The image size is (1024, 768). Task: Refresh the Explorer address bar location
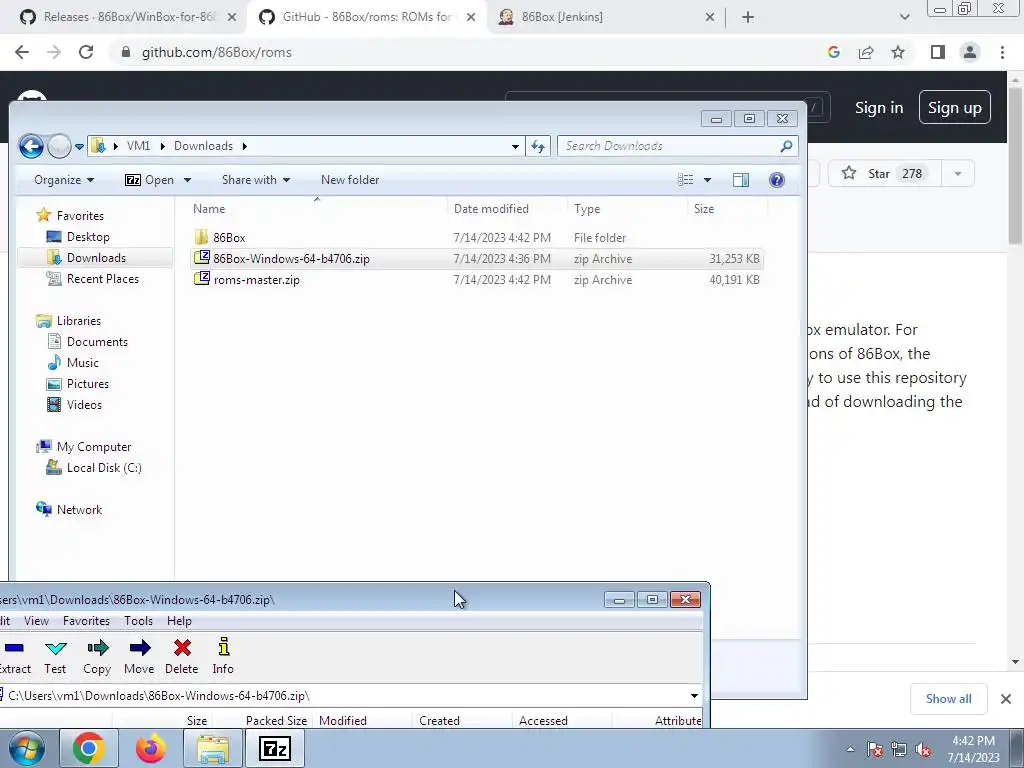click(x=538, y=146)
